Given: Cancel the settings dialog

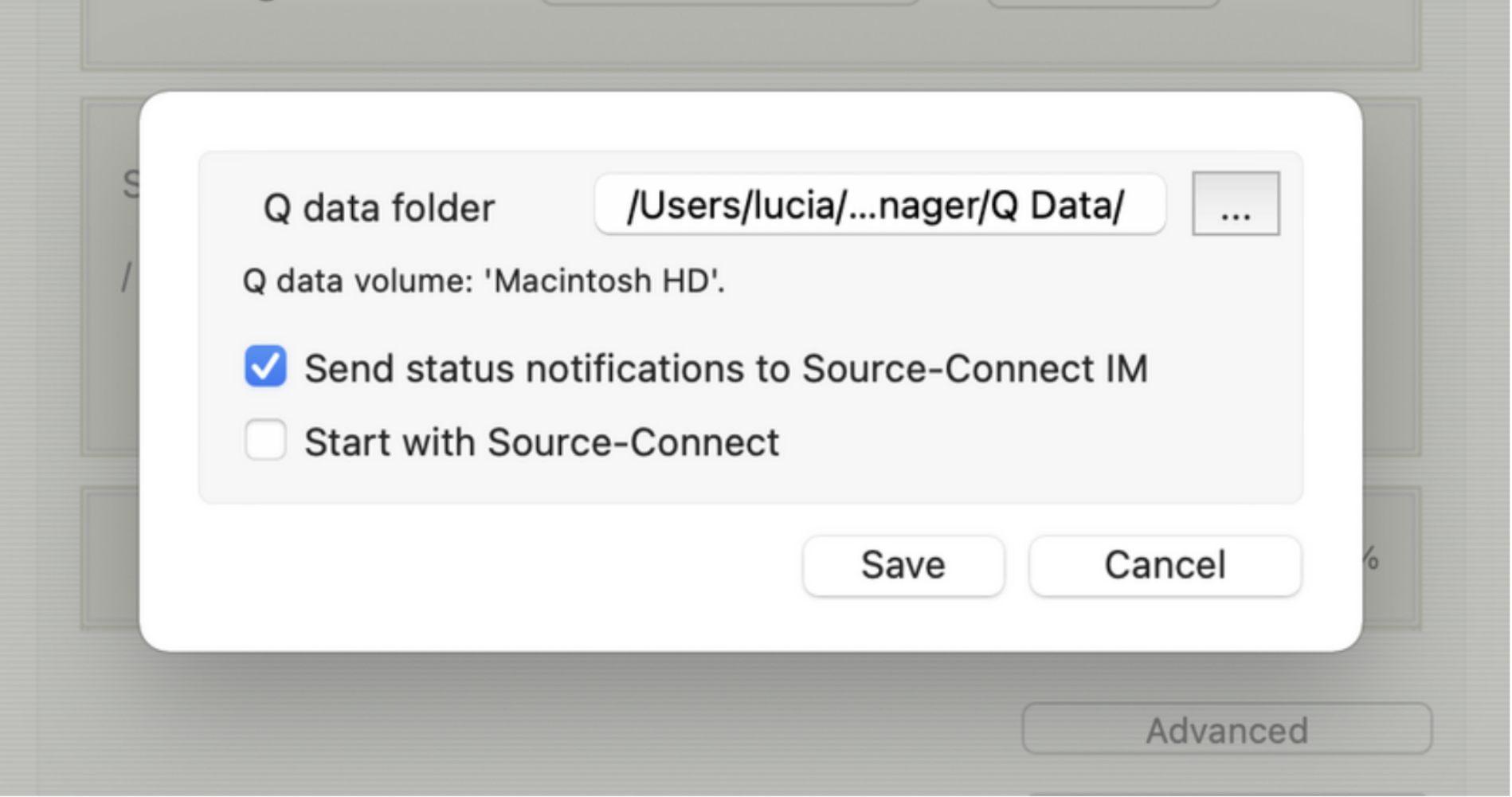Looking at the screenshot, I should pos(1165,566).
